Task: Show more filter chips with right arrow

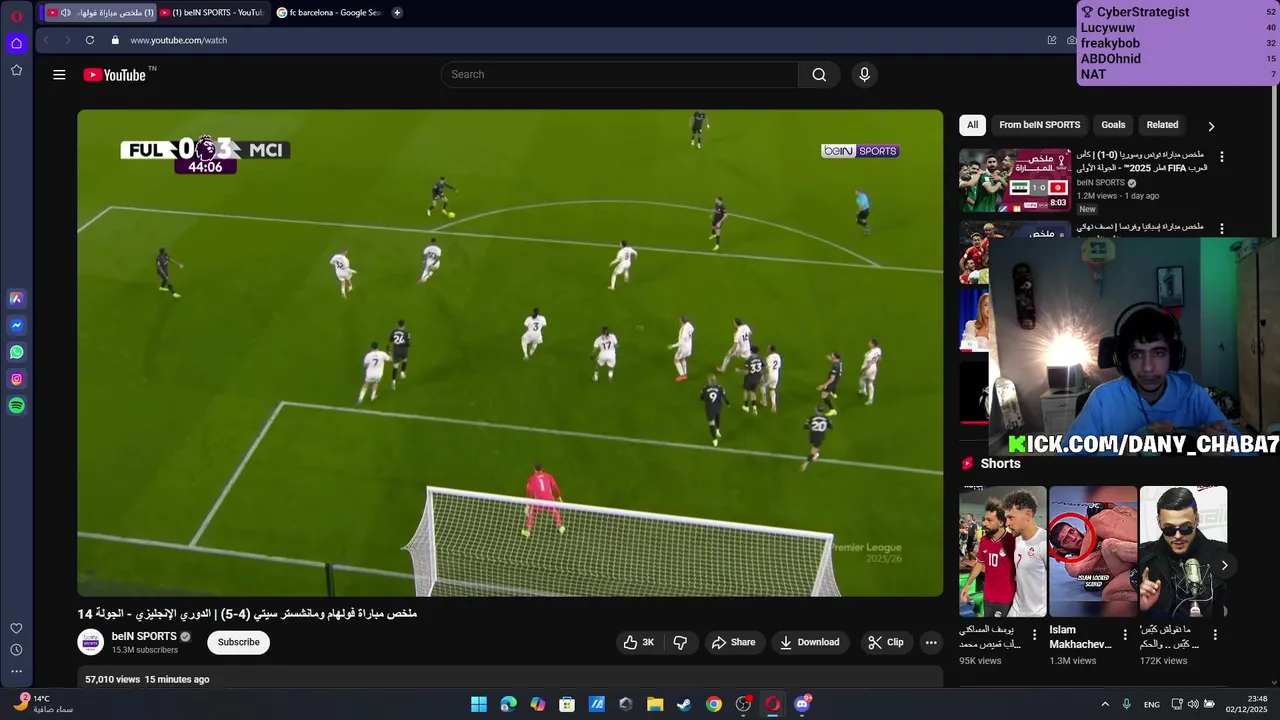Action: point(1211,126)
